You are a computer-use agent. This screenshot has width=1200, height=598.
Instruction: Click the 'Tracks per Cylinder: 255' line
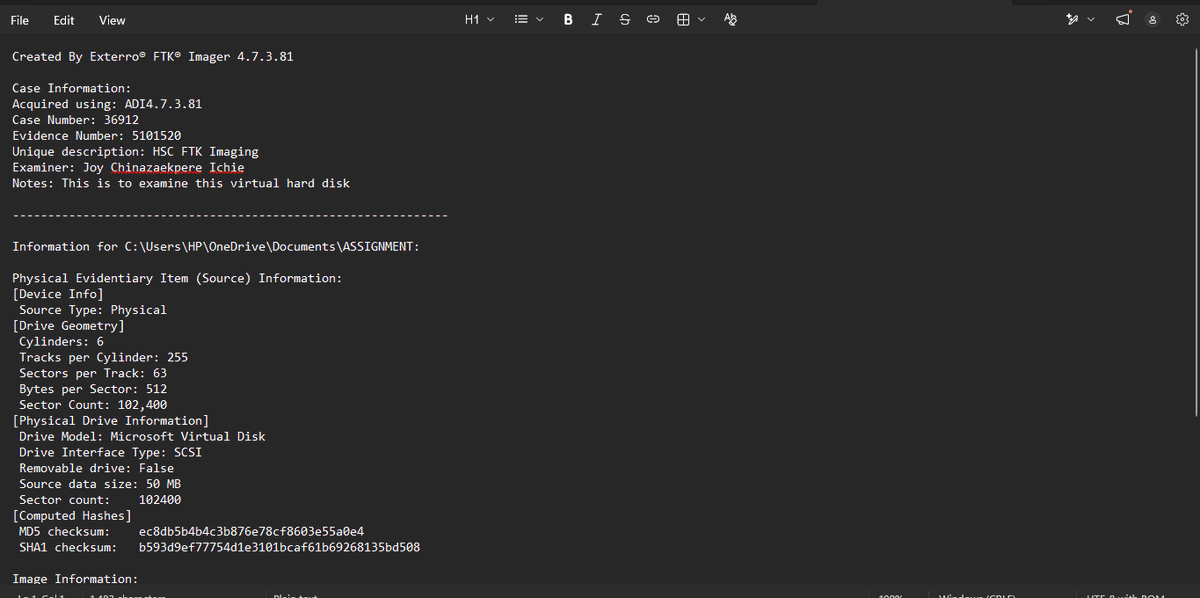(x=103, y=358)
